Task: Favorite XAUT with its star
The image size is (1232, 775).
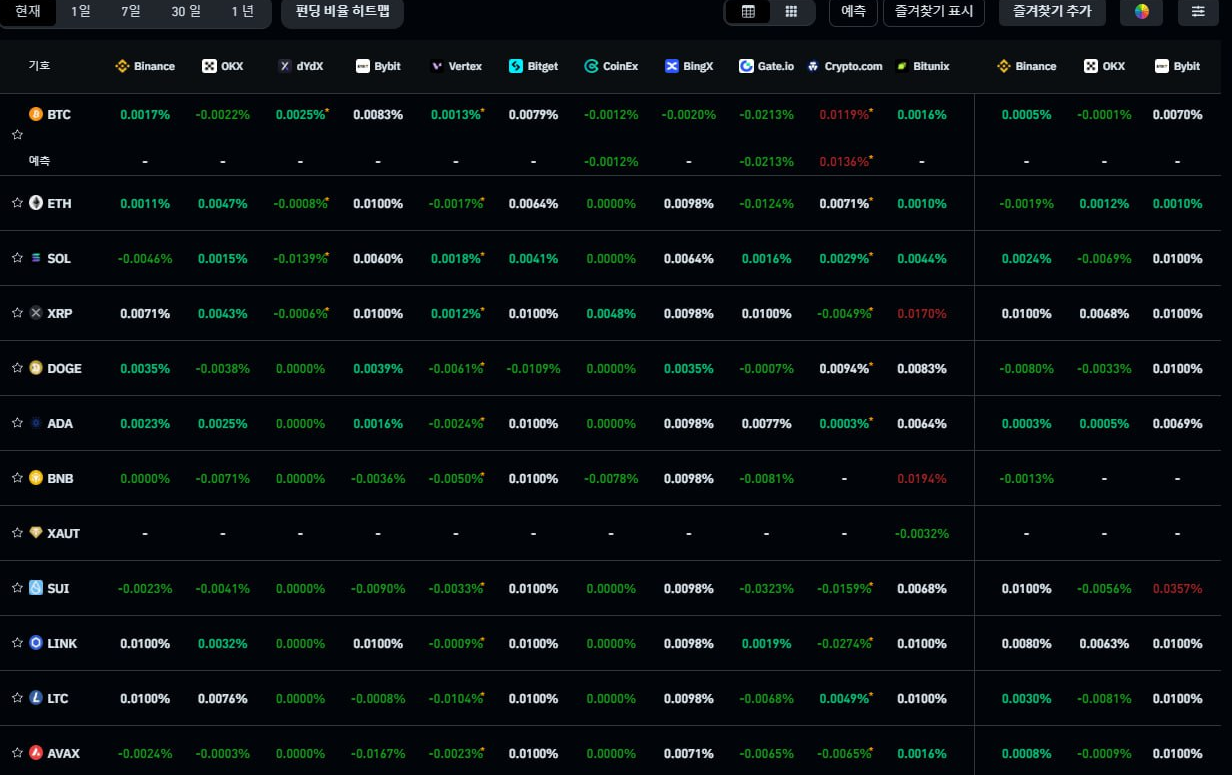Action: (x=17, y=532)
